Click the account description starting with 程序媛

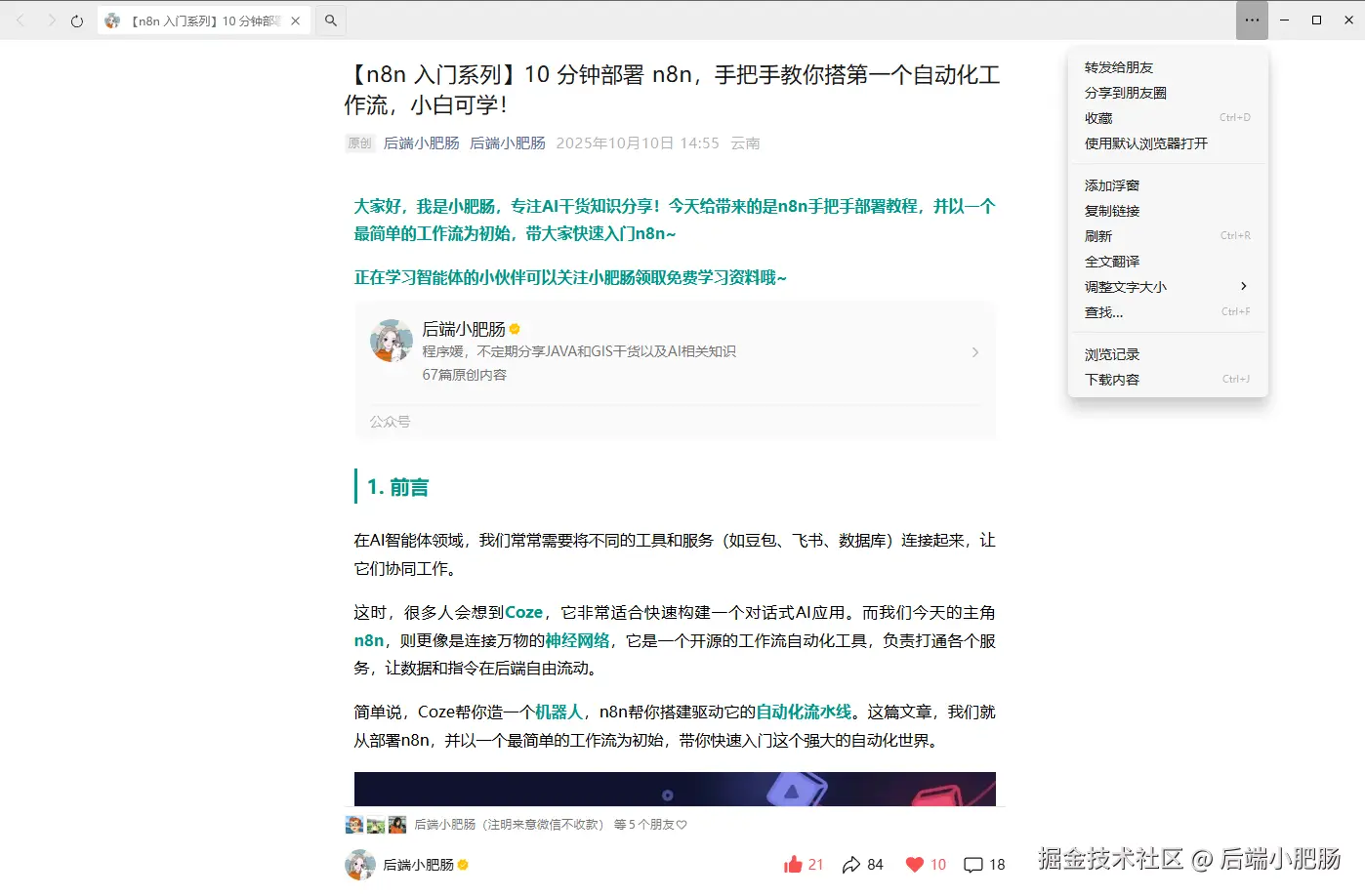pyautogui.click(x=579, y=351)
